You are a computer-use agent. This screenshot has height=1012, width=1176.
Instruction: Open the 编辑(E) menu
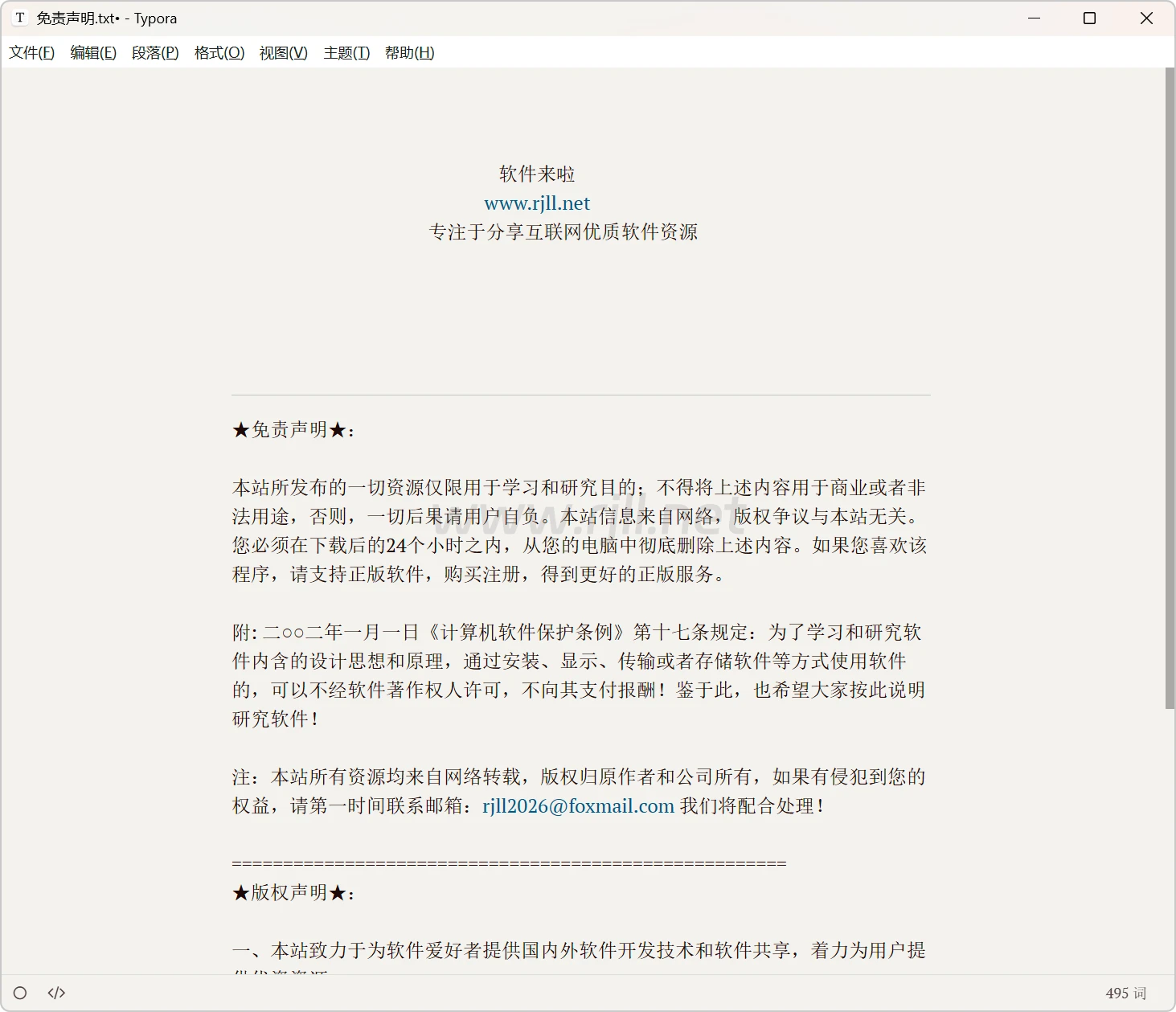(x=93, y=53)
